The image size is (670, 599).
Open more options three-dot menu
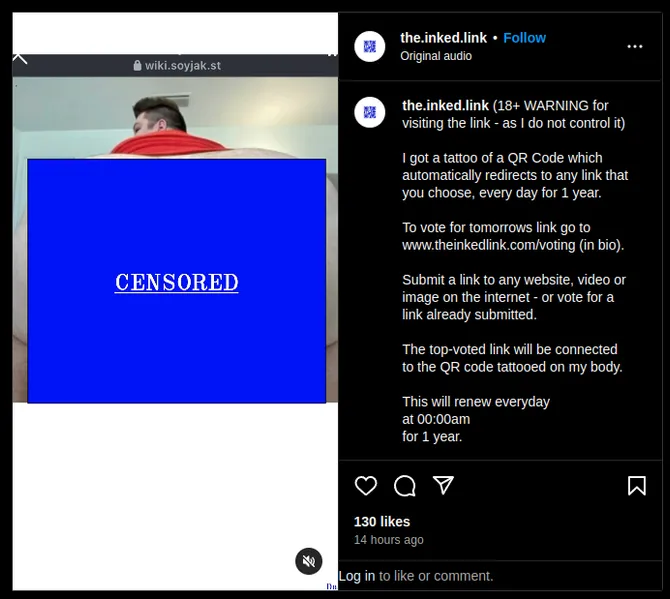tap(635, 47)
